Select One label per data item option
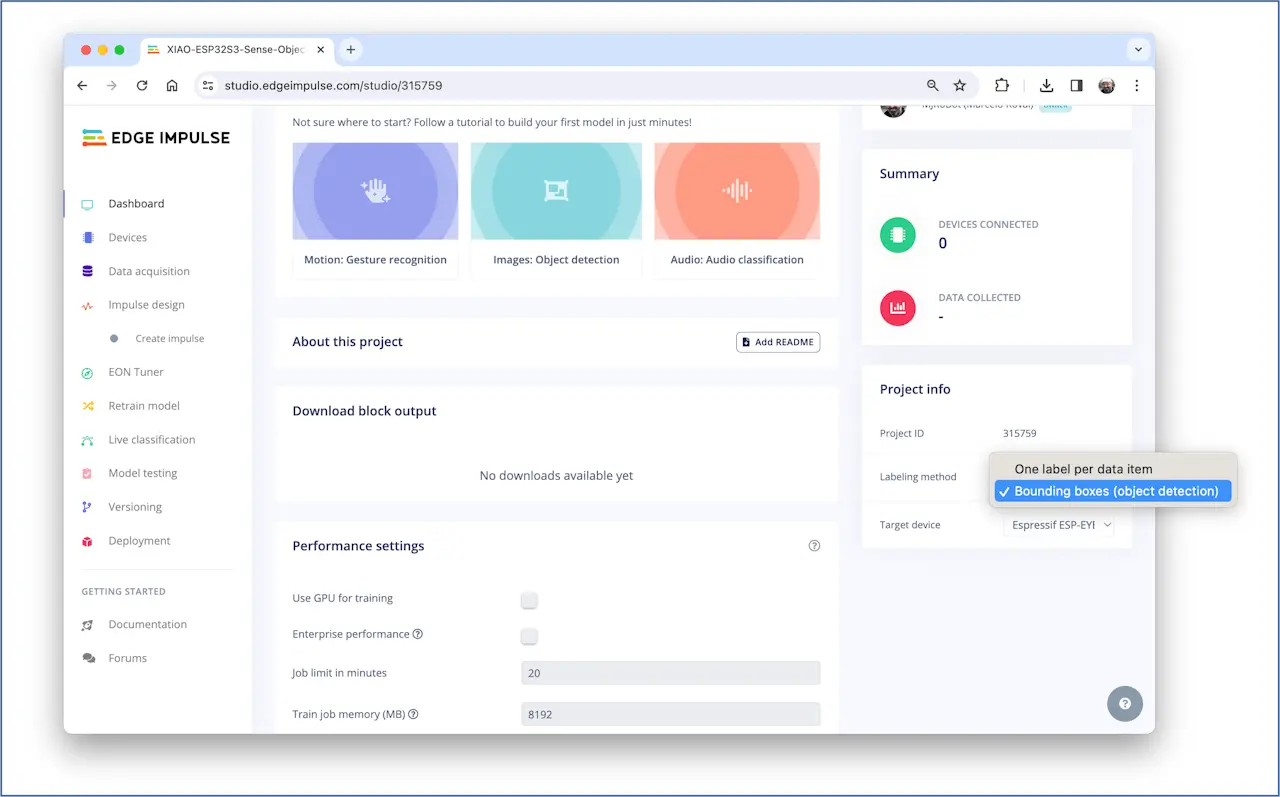 pyautogui.click(x=1083, y=469)
